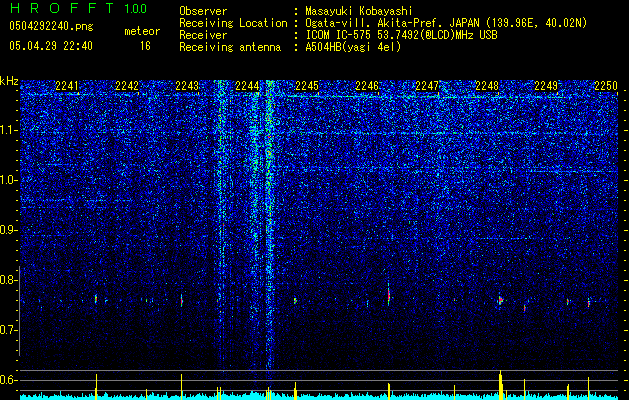Click the 1.0 frequency axis label
The height and width of the screenshot is (400, 629).
click(8, 180)
